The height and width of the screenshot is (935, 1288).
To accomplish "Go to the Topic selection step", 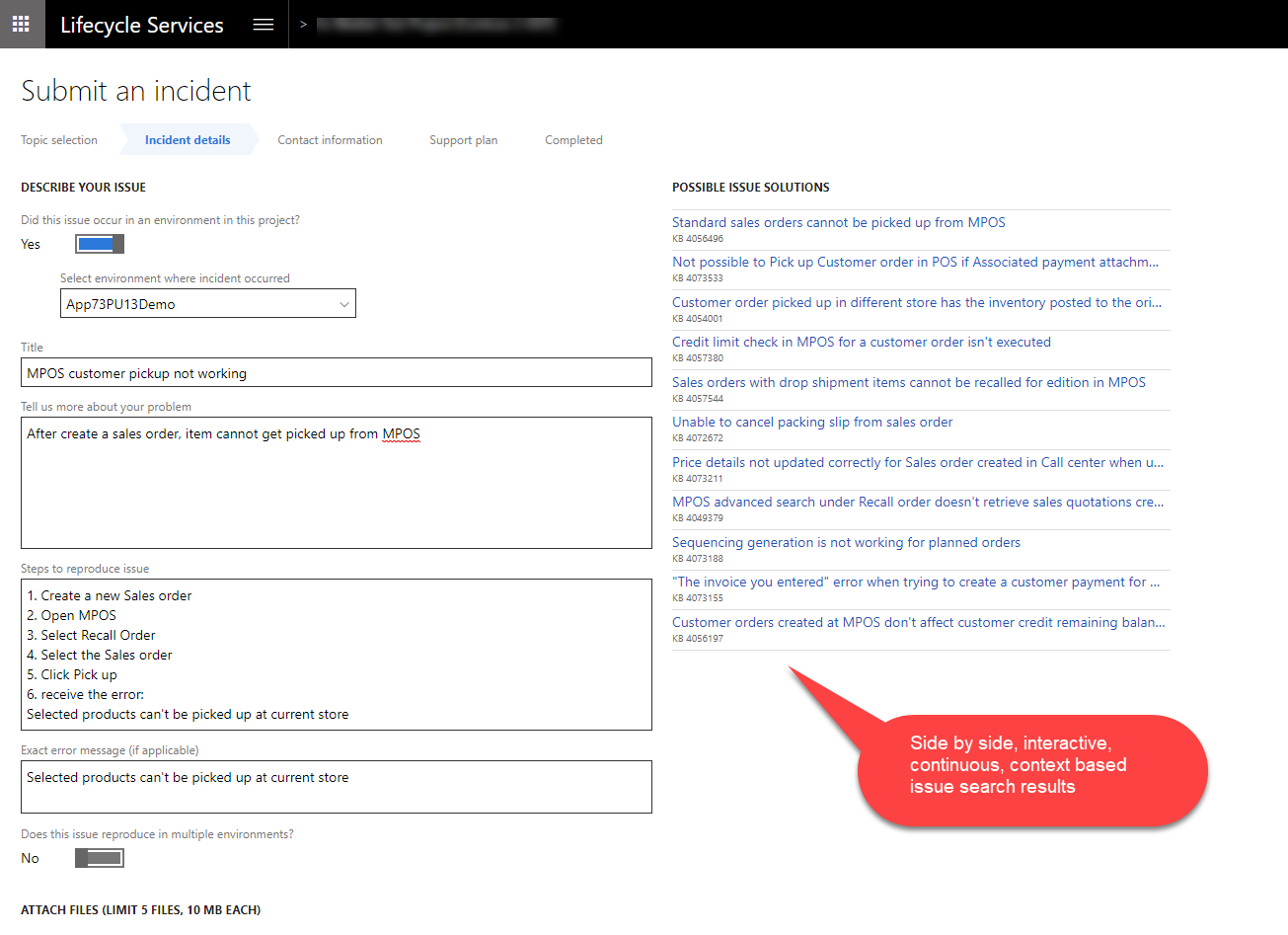I will [x=59, y=140].
